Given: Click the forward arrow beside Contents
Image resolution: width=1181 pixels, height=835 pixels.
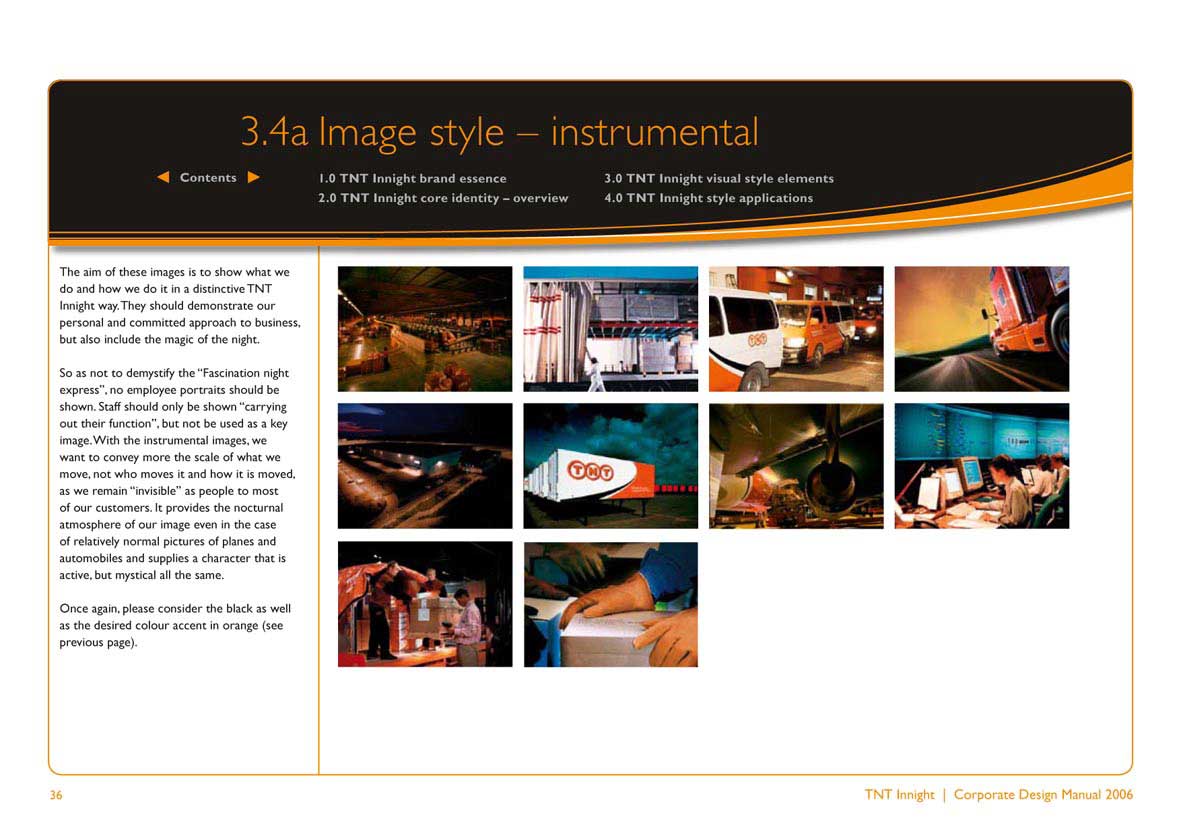Looking at the screenshot, I should [254, 177].
